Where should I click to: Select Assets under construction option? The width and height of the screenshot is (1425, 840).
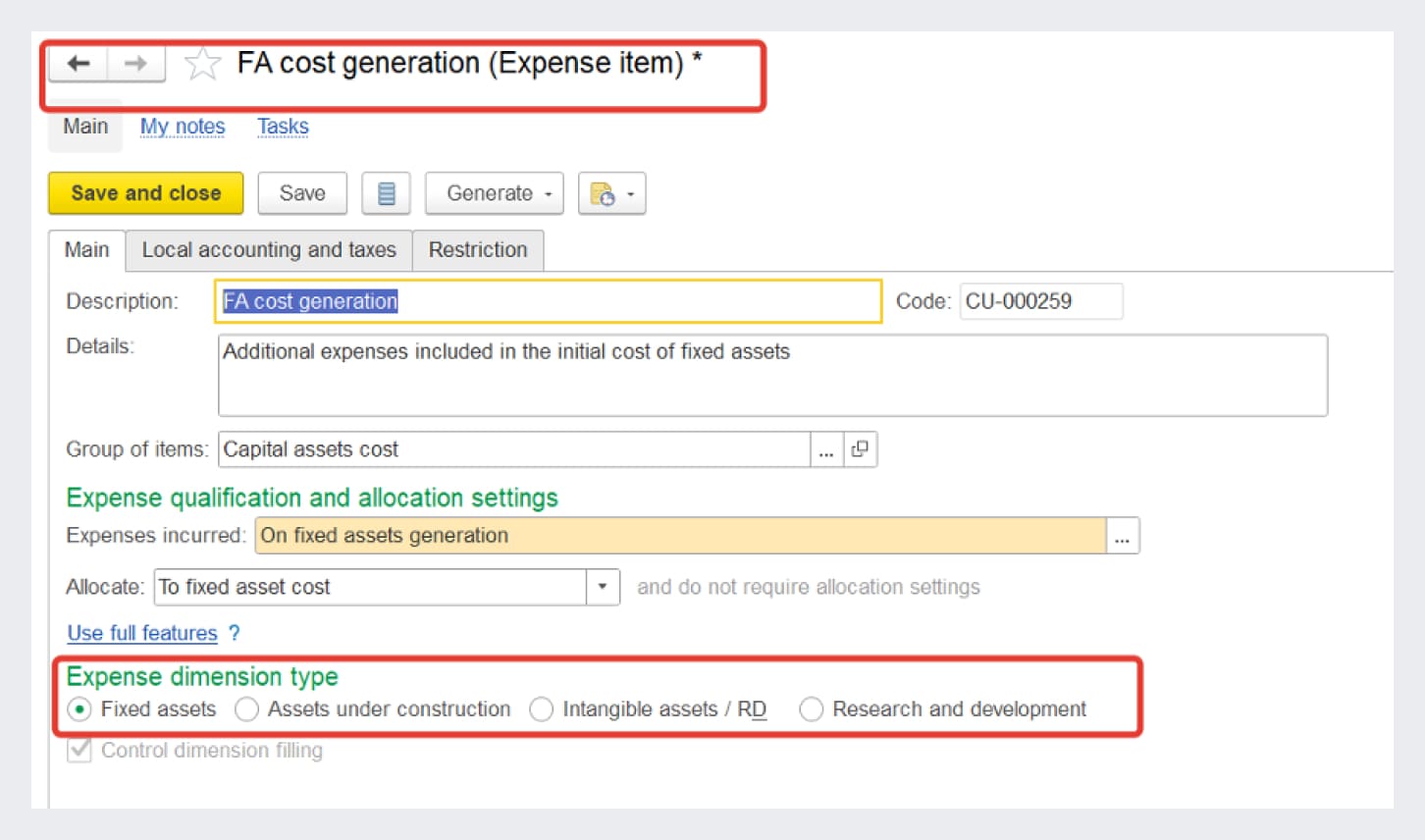247,709
